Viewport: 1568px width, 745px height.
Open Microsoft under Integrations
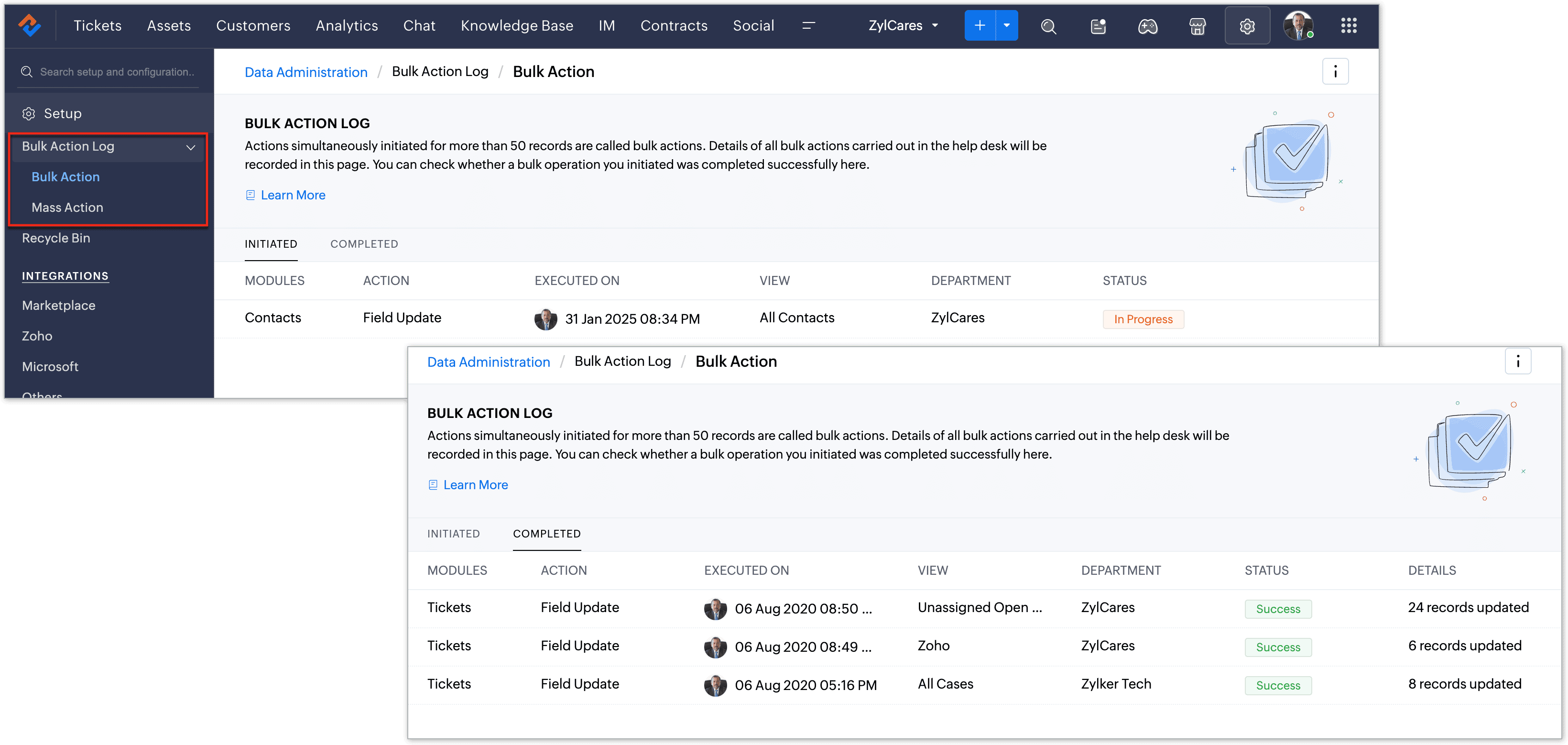(x=50, y=366)
